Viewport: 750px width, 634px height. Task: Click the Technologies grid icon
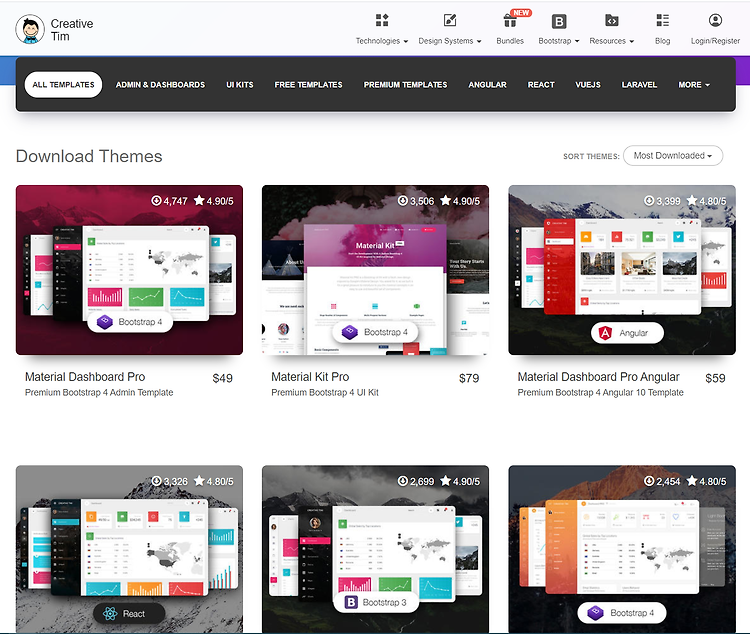pos(382,20)
